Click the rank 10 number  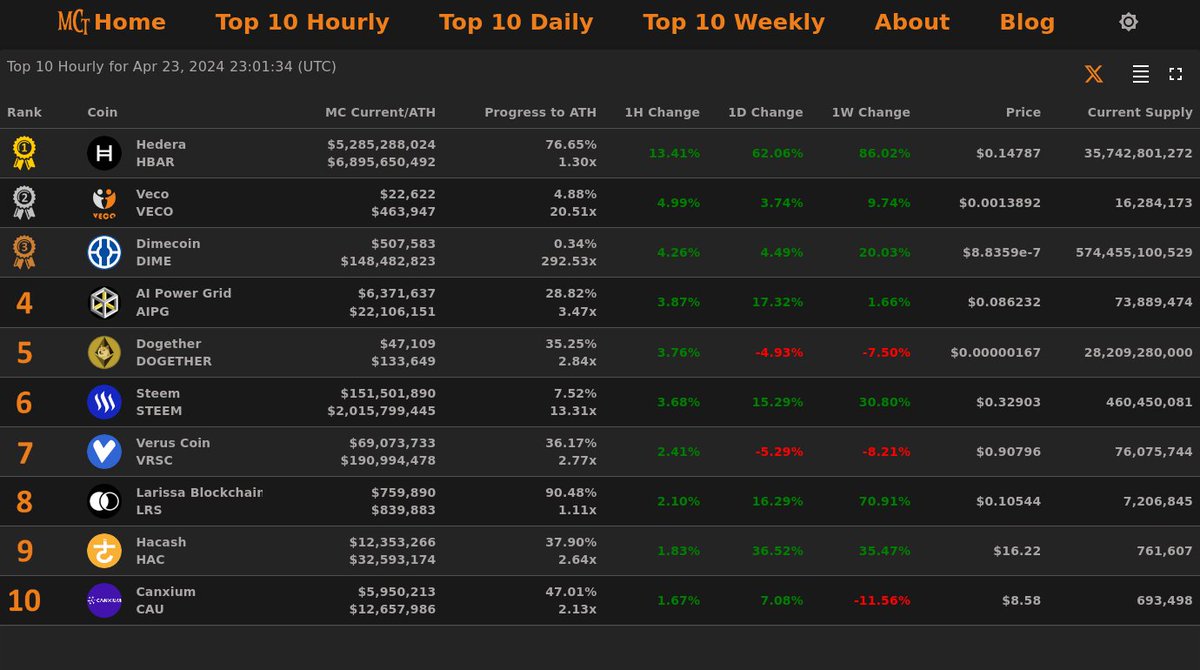coord(24,601)
